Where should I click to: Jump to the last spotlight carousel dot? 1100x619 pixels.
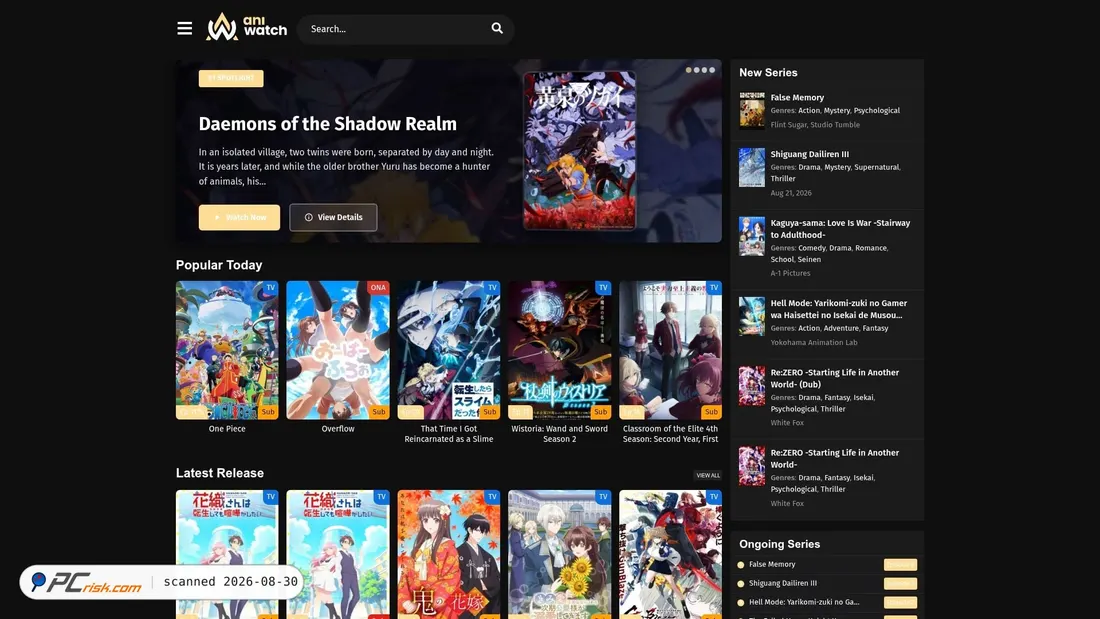(x=712, y=70)
